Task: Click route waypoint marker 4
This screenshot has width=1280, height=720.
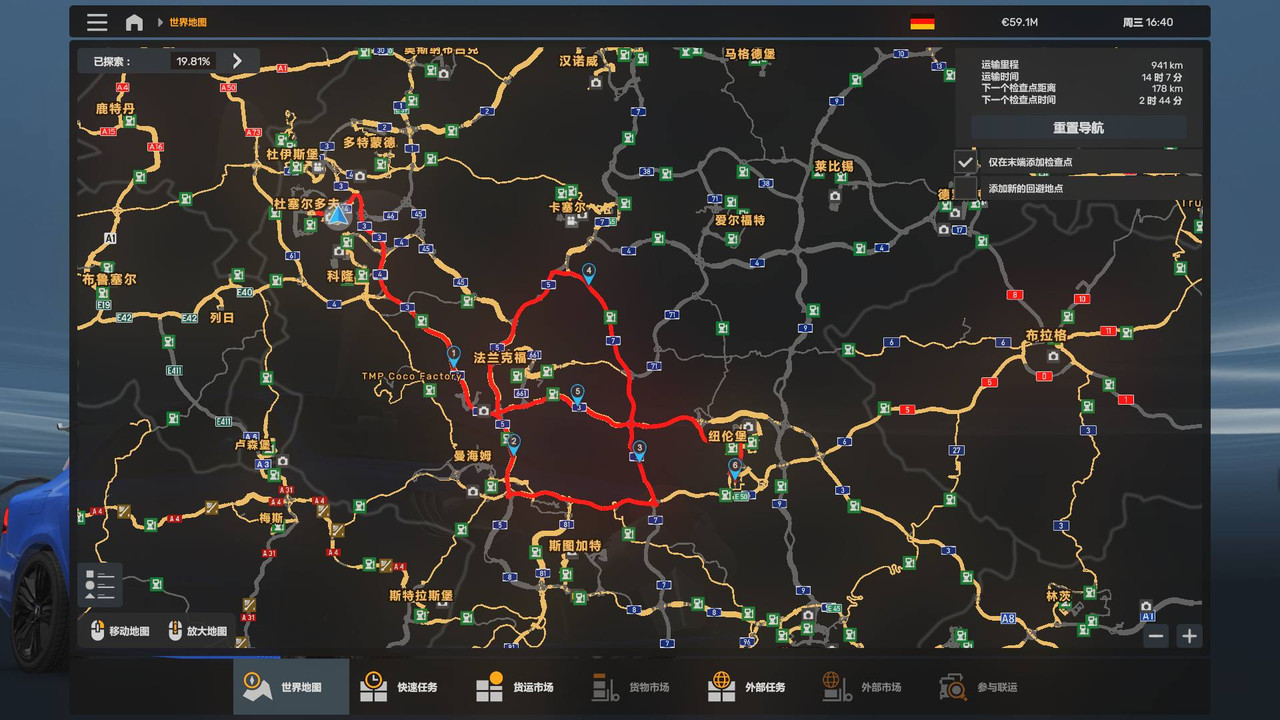Action: 589,274
